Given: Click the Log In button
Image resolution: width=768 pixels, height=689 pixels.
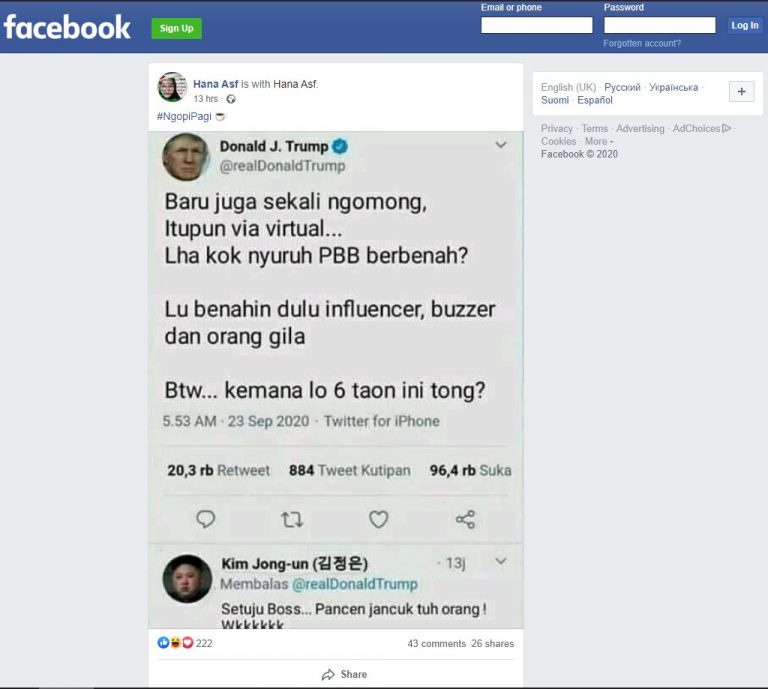Looking at the screenshot, I should tap(744, 25).
